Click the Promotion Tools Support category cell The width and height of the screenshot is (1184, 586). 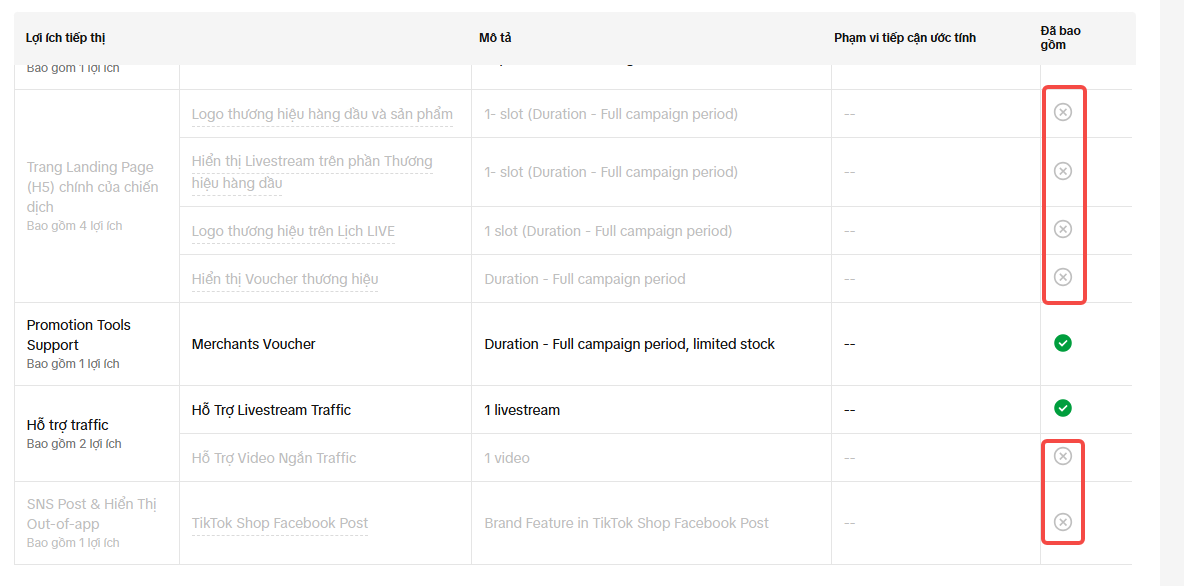pyautogui.click(x=79, y=335)
